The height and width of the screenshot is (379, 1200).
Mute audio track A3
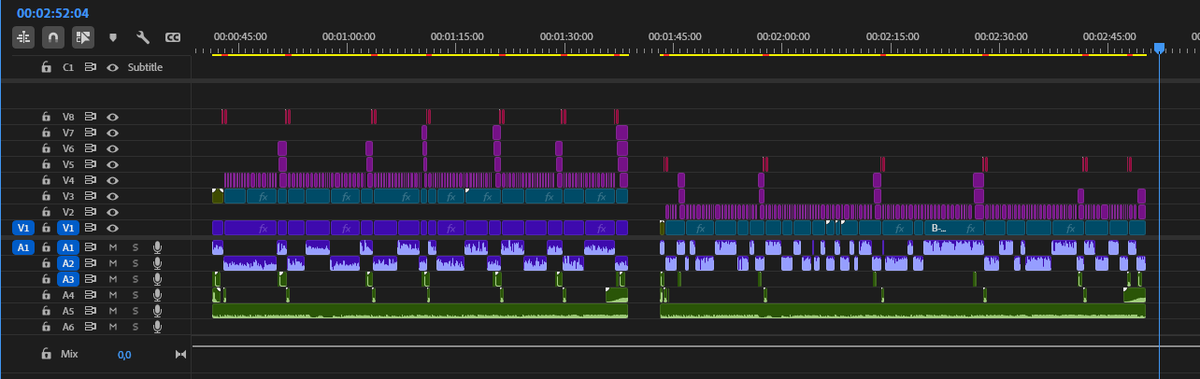click(x=113, y=279)
